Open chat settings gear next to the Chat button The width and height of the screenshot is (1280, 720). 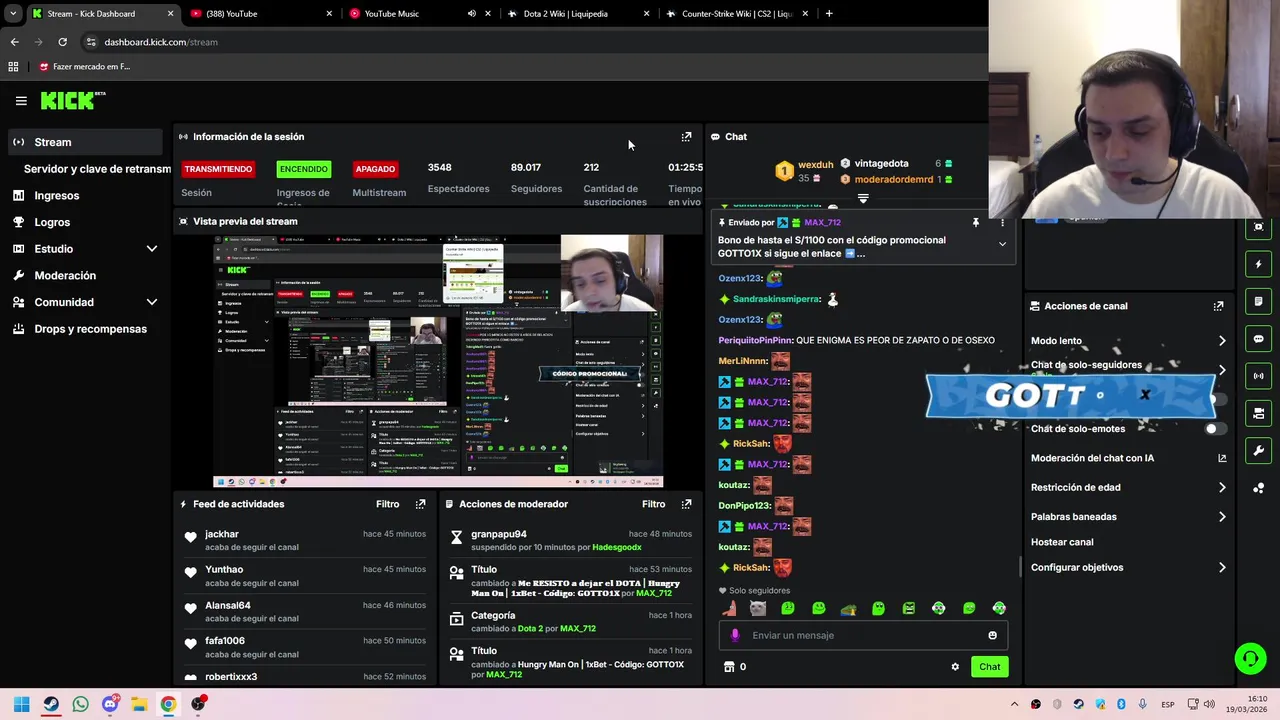click(x=955, y=667)
